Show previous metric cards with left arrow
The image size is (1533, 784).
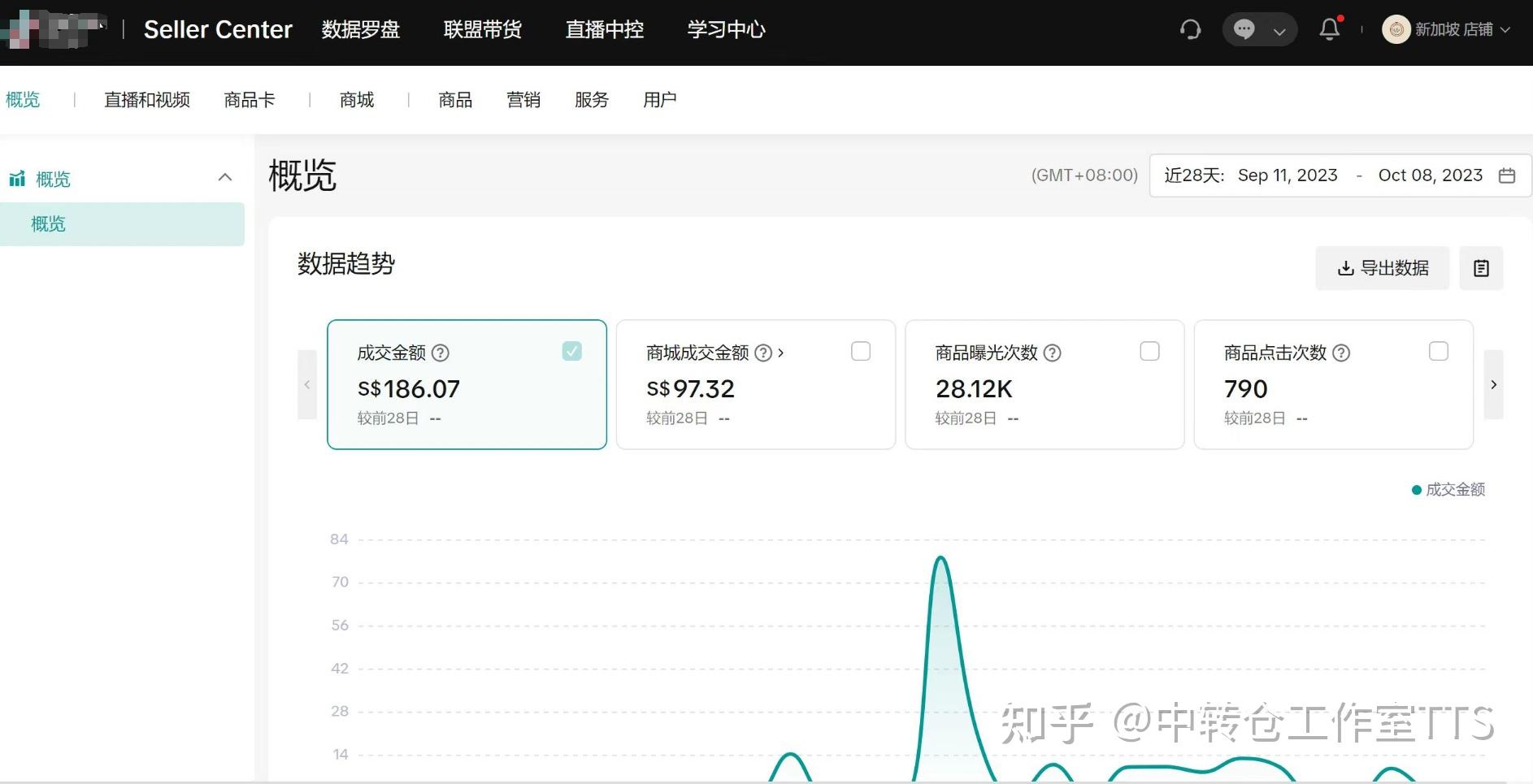pyautogui.click(x=307, y=384)
